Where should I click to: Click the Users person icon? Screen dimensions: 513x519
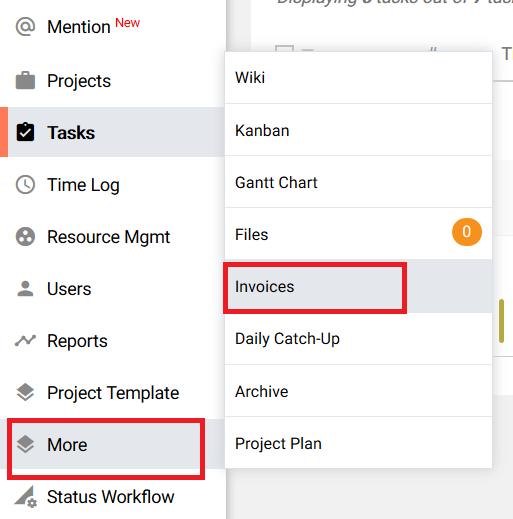(x=25, y=289)
